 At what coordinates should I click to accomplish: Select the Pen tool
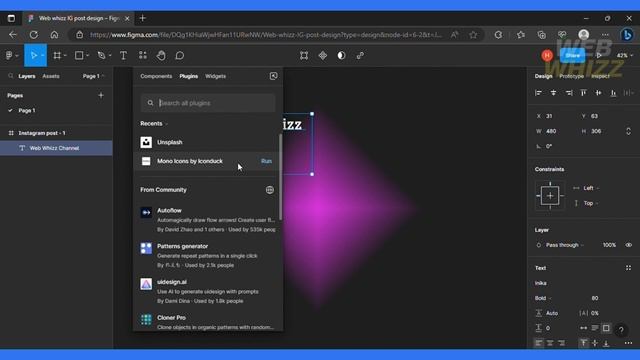(x=101, y=56)
